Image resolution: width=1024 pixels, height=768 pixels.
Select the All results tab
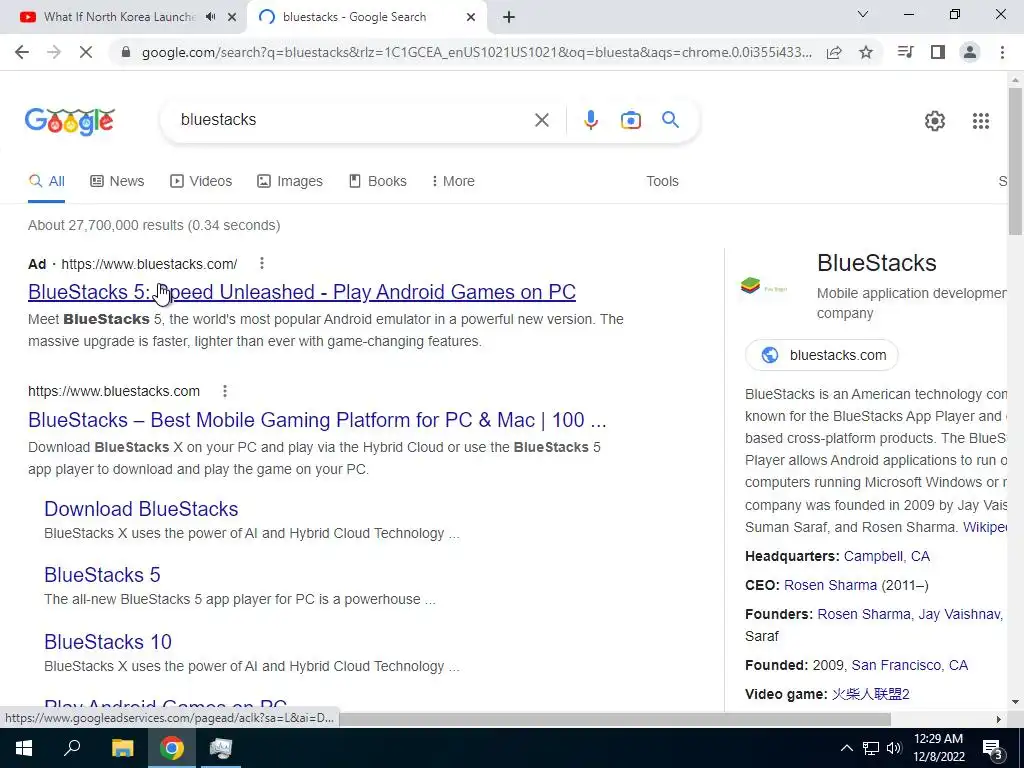click(x=46, y=182)
